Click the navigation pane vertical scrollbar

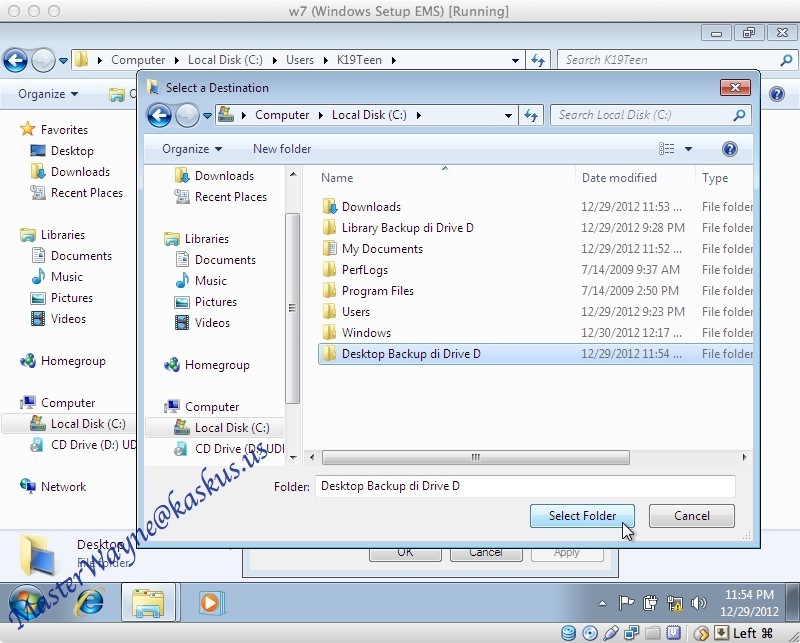(x=292, y=308)
